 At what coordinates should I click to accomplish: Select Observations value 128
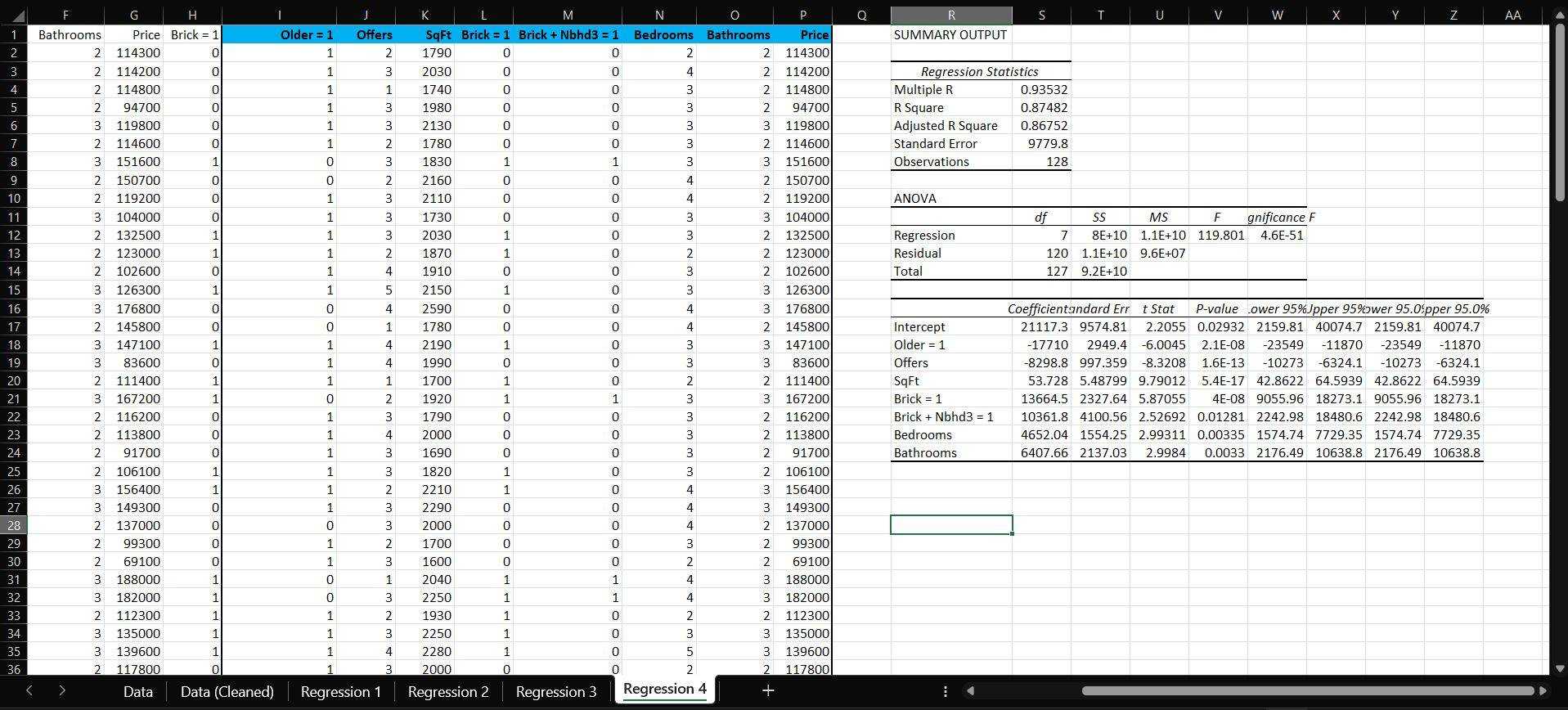[x=1041, y=161]
